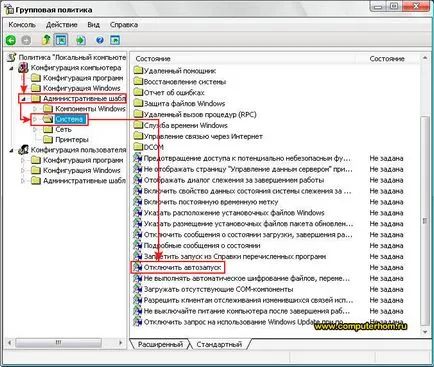Click policy icon of Включить постоянную временную метку
This screenshot has width=434, height=367.
pyautogui.click(x=138, y=202)
